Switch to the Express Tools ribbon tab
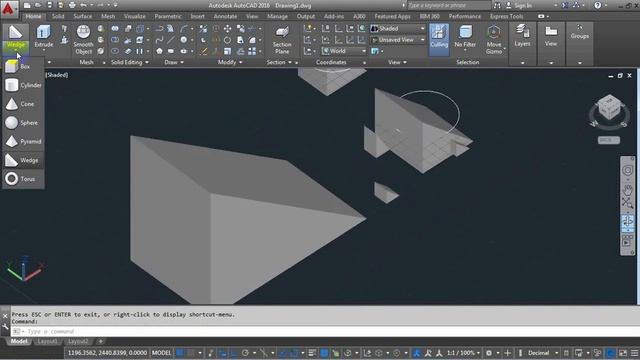The height and width of the screenshot is (360, 640). click(x=507, y=16)
